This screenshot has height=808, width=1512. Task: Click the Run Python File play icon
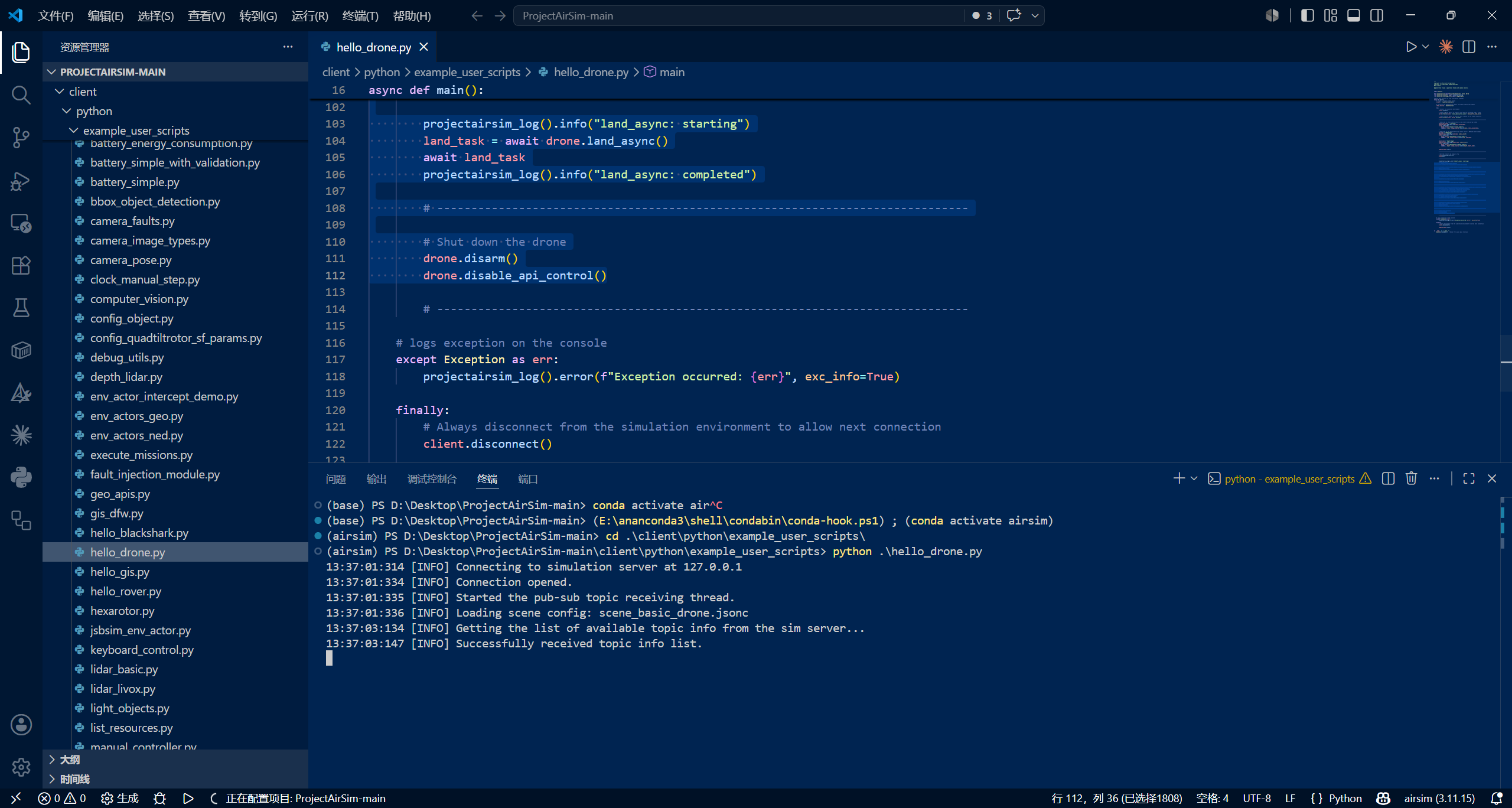(1411, 47)
